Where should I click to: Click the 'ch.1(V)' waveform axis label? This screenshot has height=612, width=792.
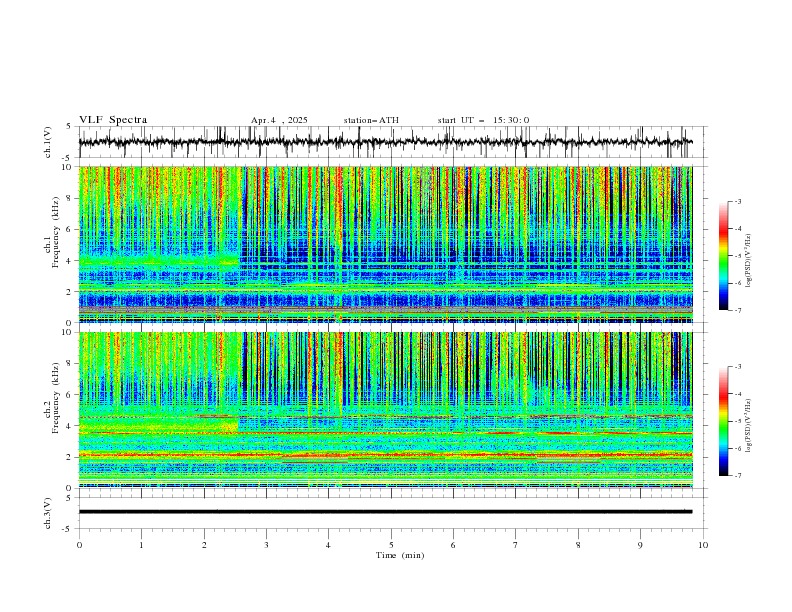pos(48,142)
